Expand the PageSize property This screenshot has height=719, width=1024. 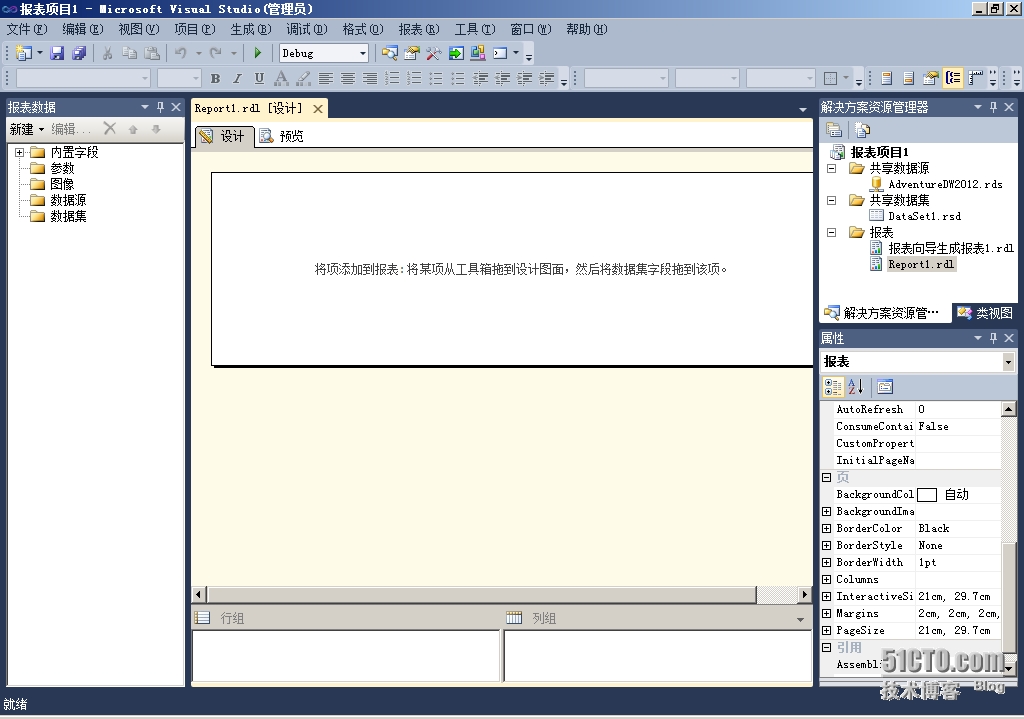pos(826,630)
